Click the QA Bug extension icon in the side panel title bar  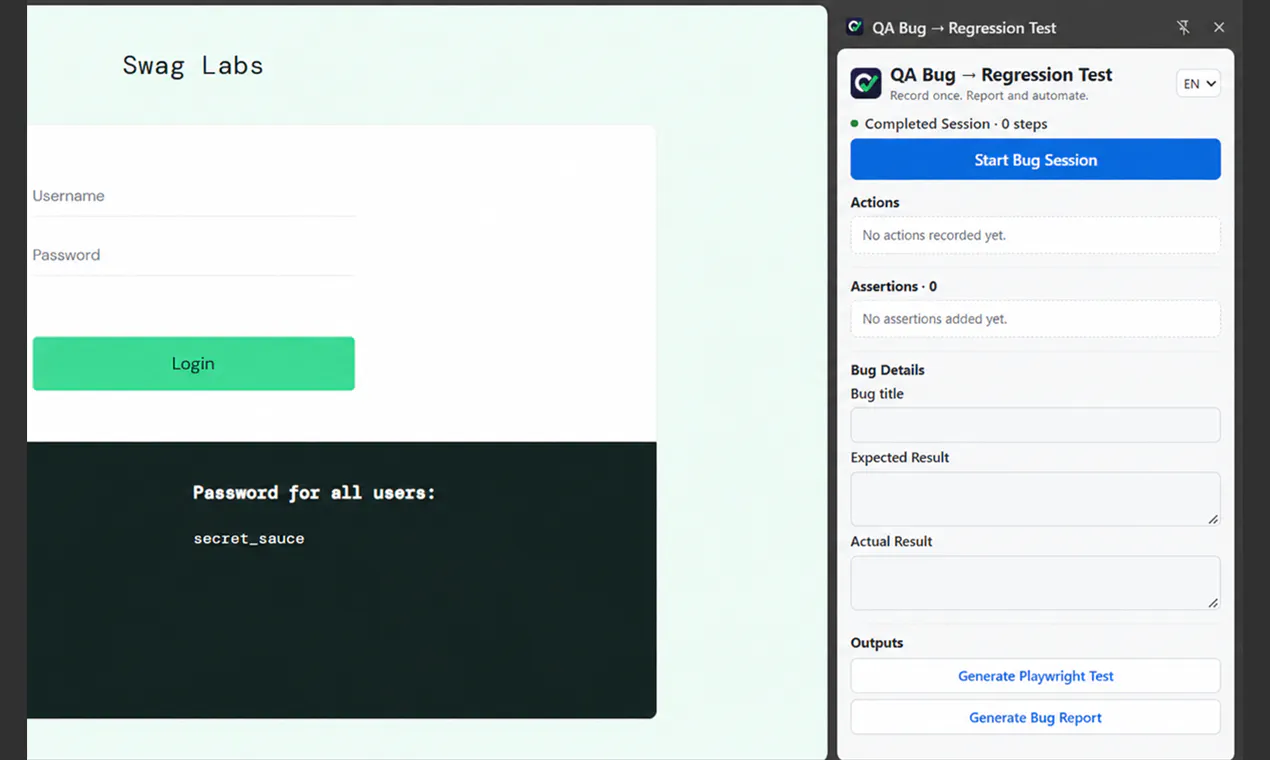[x=854, y=27]
